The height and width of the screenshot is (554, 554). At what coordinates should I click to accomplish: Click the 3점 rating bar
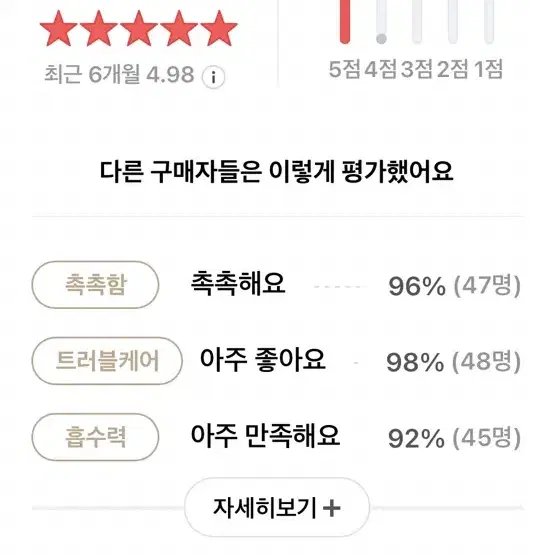click(x=417, y=22)
